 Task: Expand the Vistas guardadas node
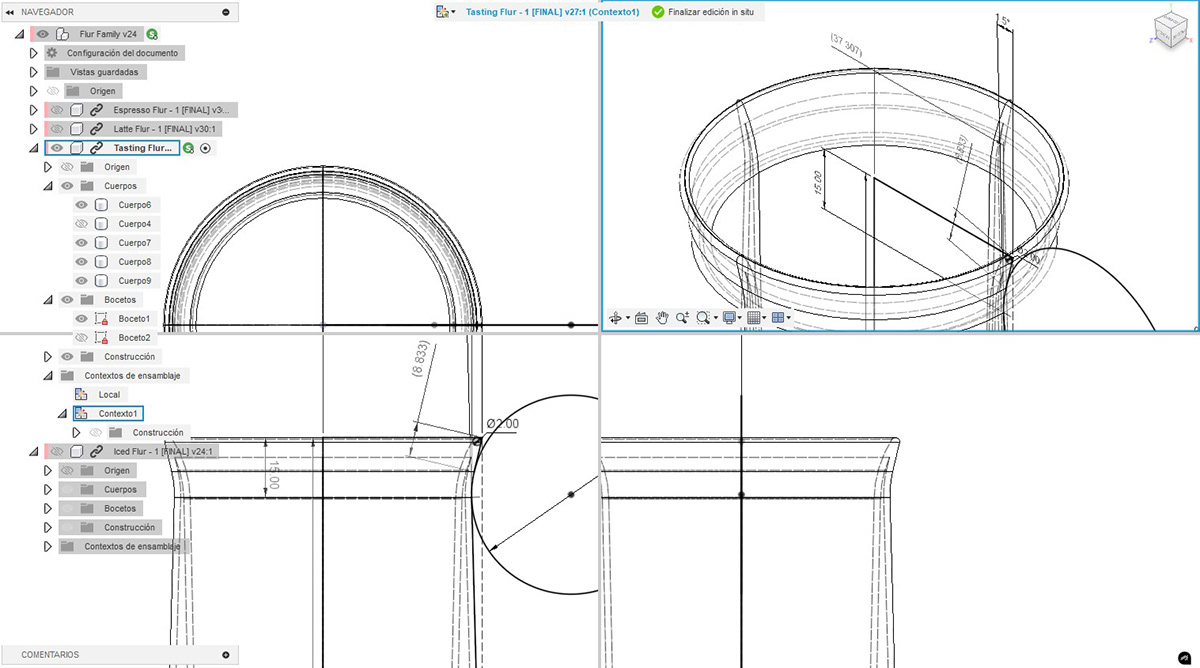(33, 72)
